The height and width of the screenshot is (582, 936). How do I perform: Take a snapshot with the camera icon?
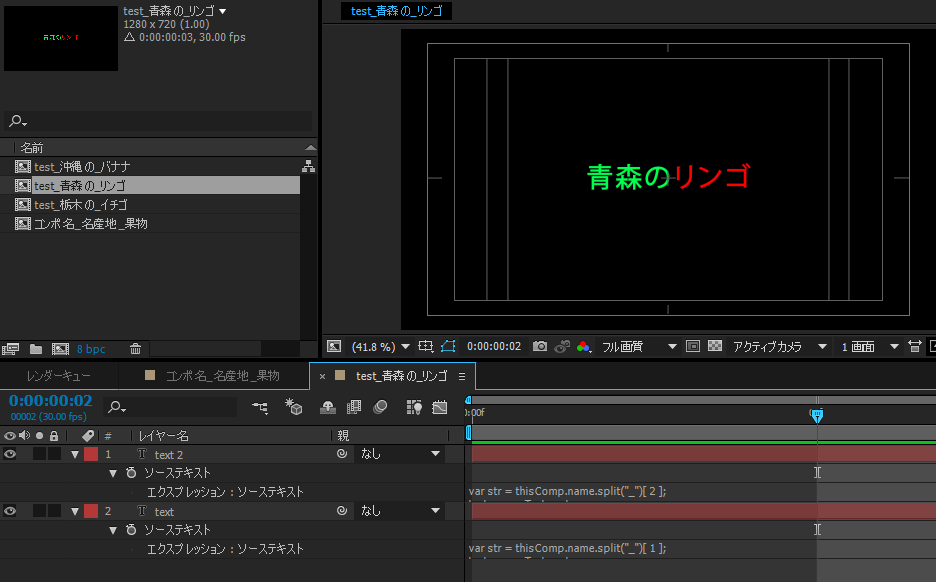click(540, 347)
